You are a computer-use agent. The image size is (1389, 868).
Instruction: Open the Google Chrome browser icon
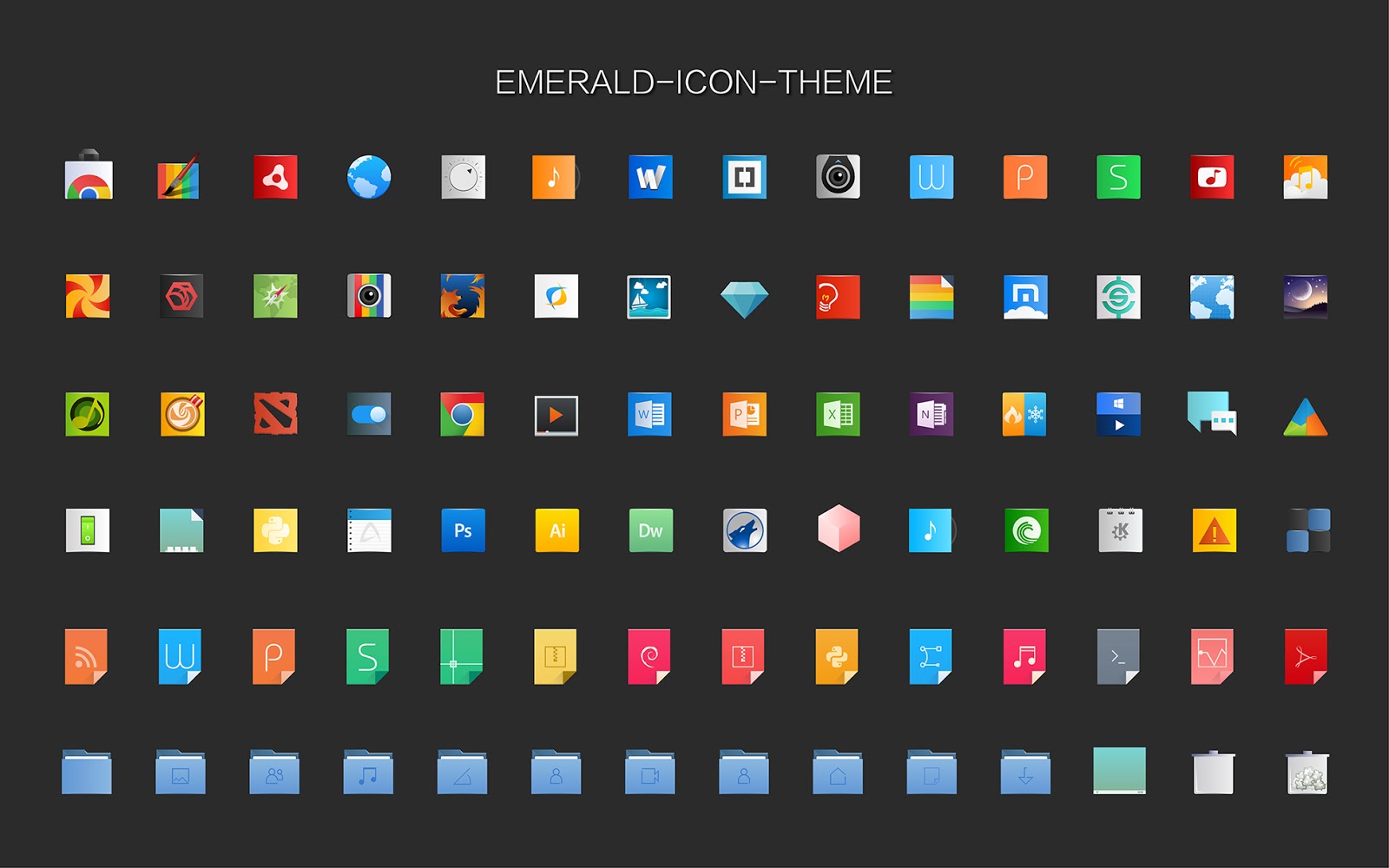[x=463, y=415]
